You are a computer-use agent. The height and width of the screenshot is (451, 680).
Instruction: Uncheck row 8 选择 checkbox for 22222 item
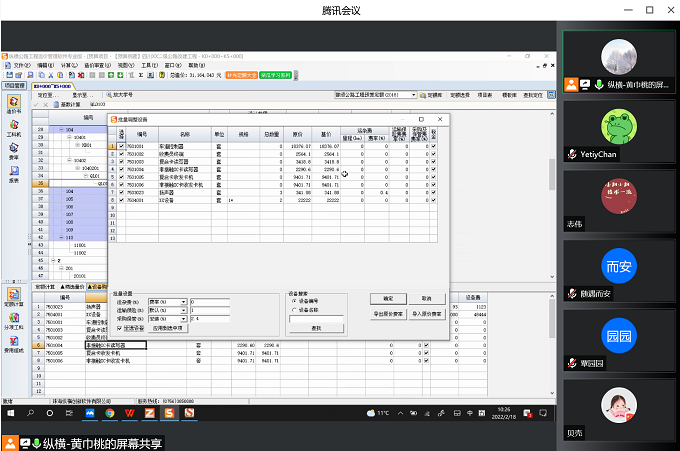click(121, 200)
